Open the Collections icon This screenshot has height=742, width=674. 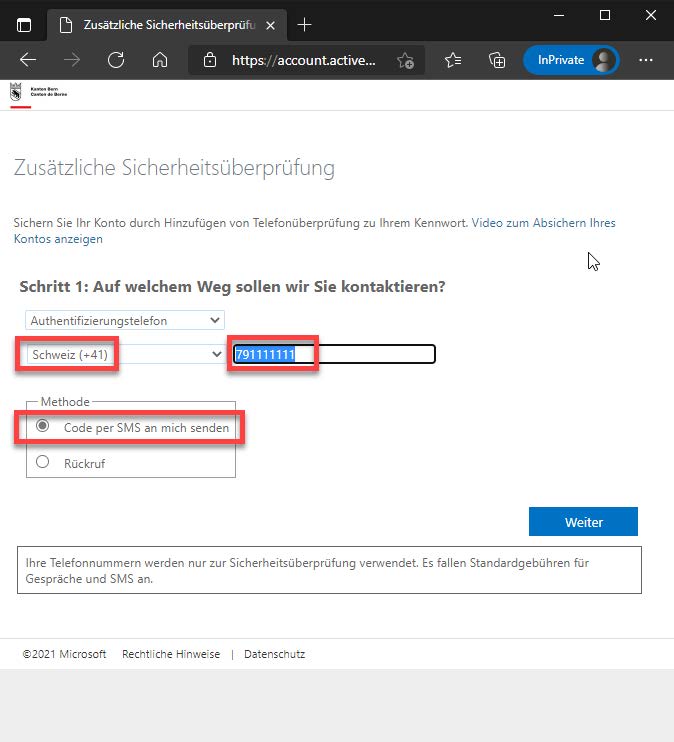[497, 60]
